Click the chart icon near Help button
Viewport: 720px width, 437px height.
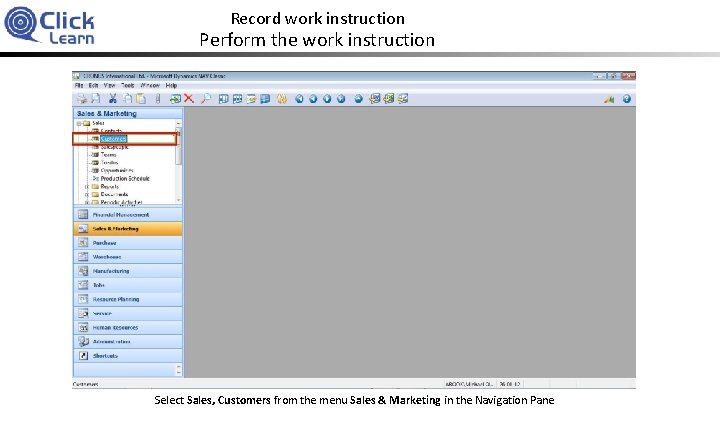609,99
